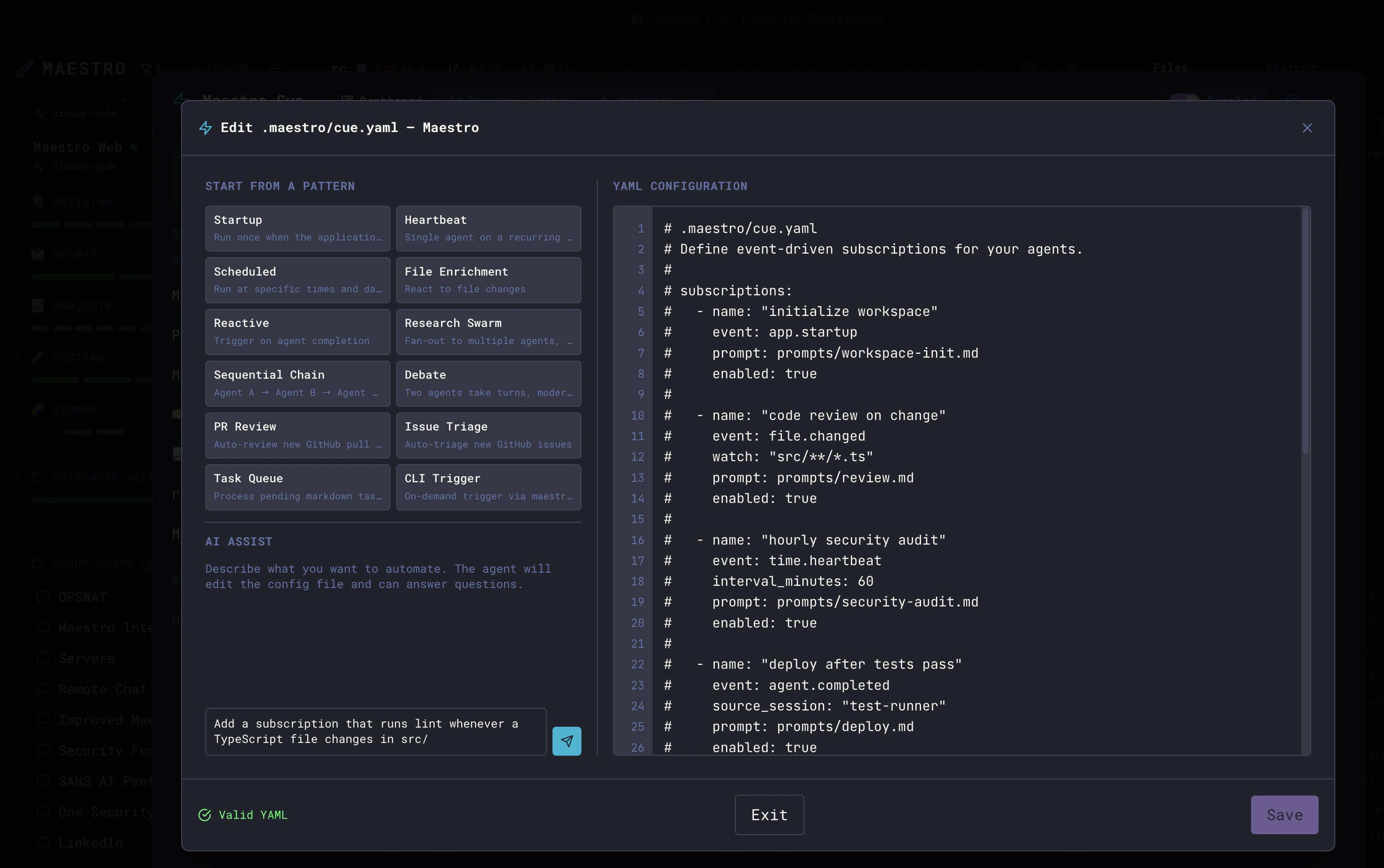1384x868 pixels.
Task: Pick the PR Review pattern card
Action: click(x=298, y=435)
